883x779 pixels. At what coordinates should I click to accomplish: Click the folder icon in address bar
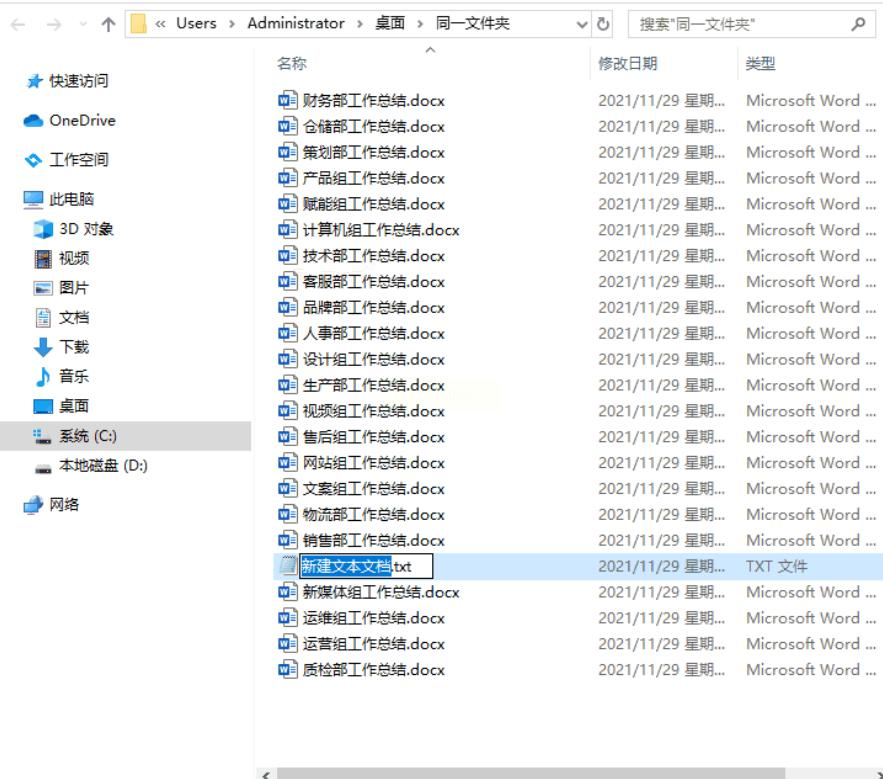(139, 24)
